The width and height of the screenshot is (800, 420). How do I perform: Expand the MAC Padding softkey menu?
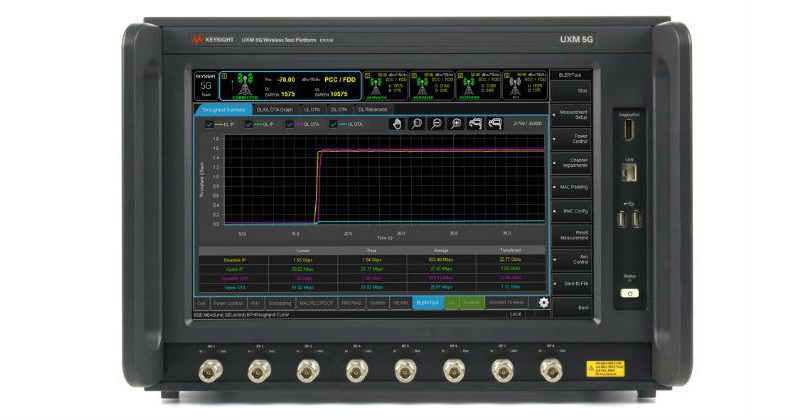tap(571, 187)
